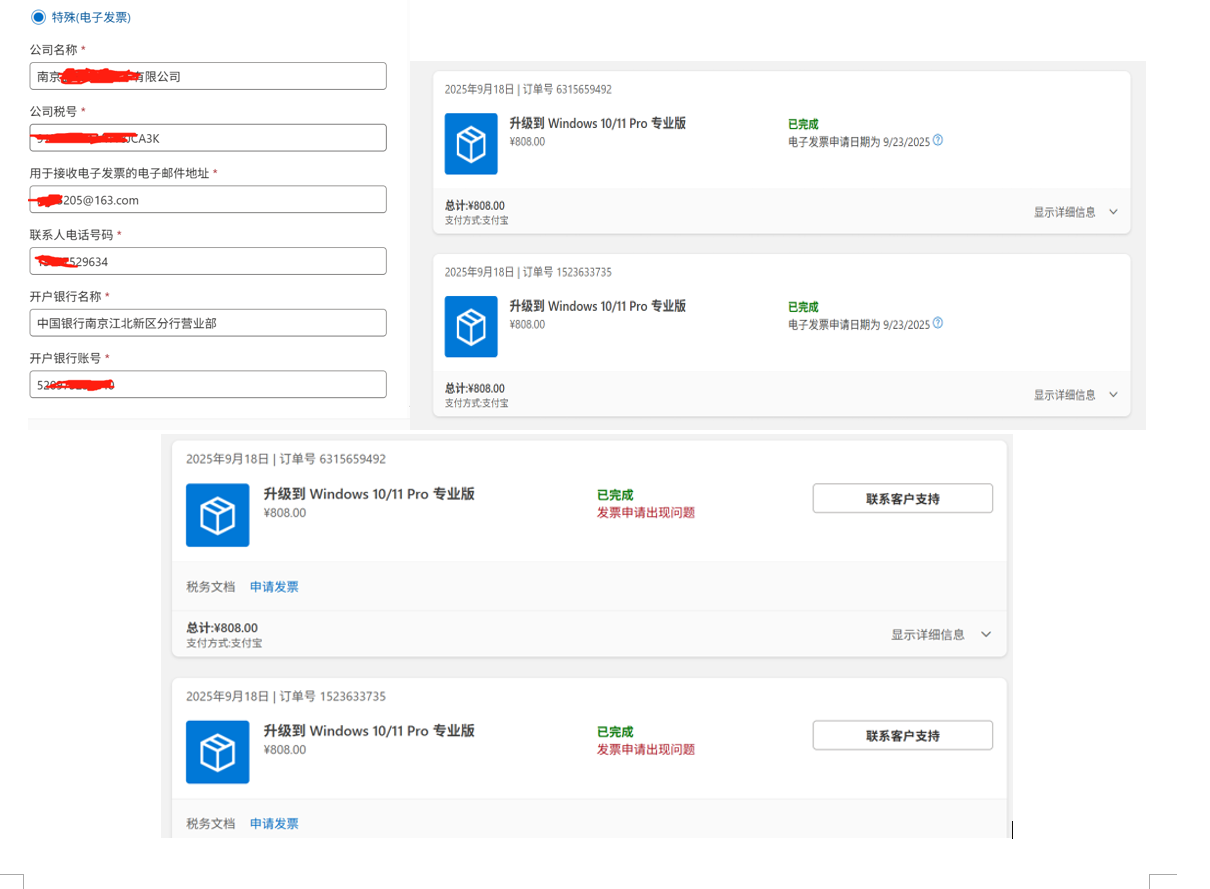
Task: Click the 联系人电话号码 input field
Action: click(x=208, y=261)
